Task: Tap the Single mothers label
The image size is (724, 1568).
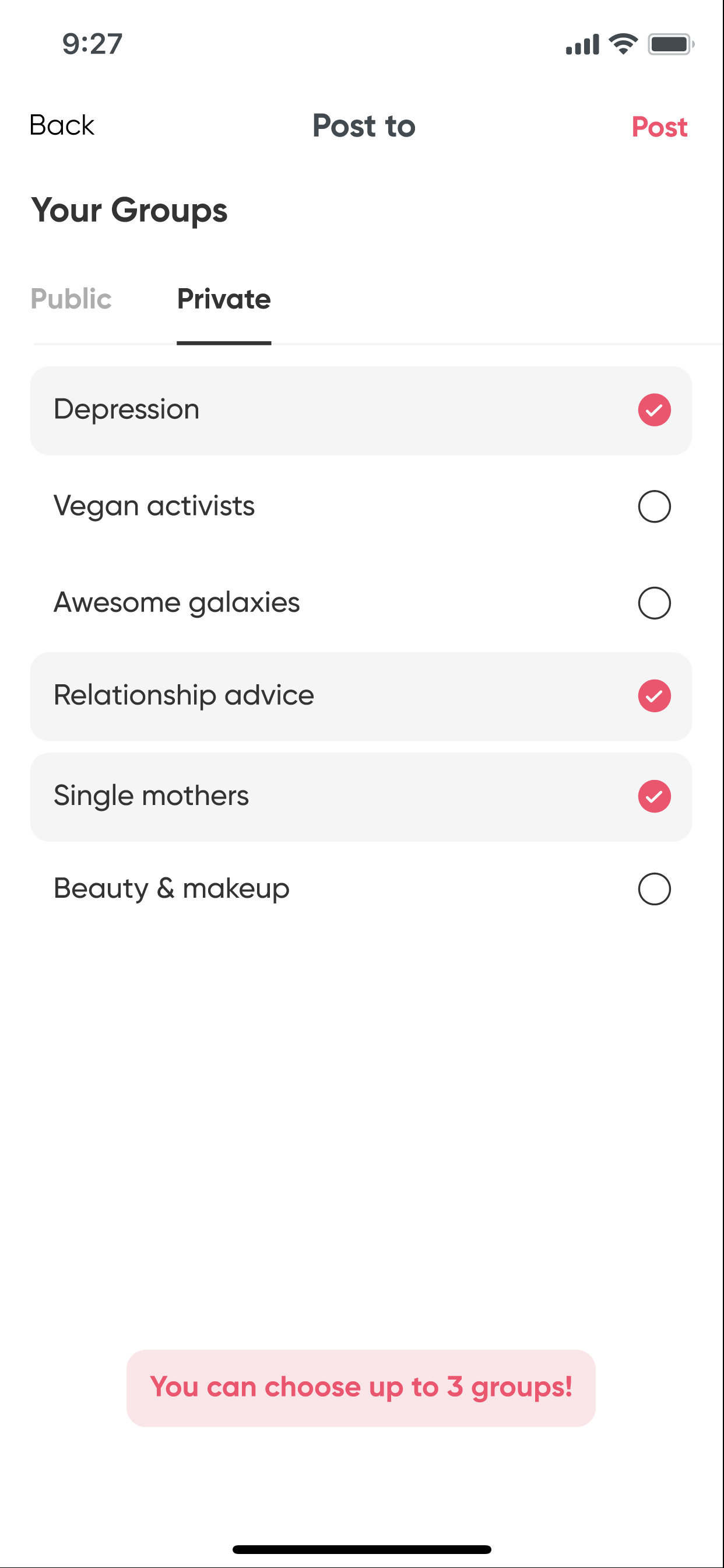Action: 151,796
